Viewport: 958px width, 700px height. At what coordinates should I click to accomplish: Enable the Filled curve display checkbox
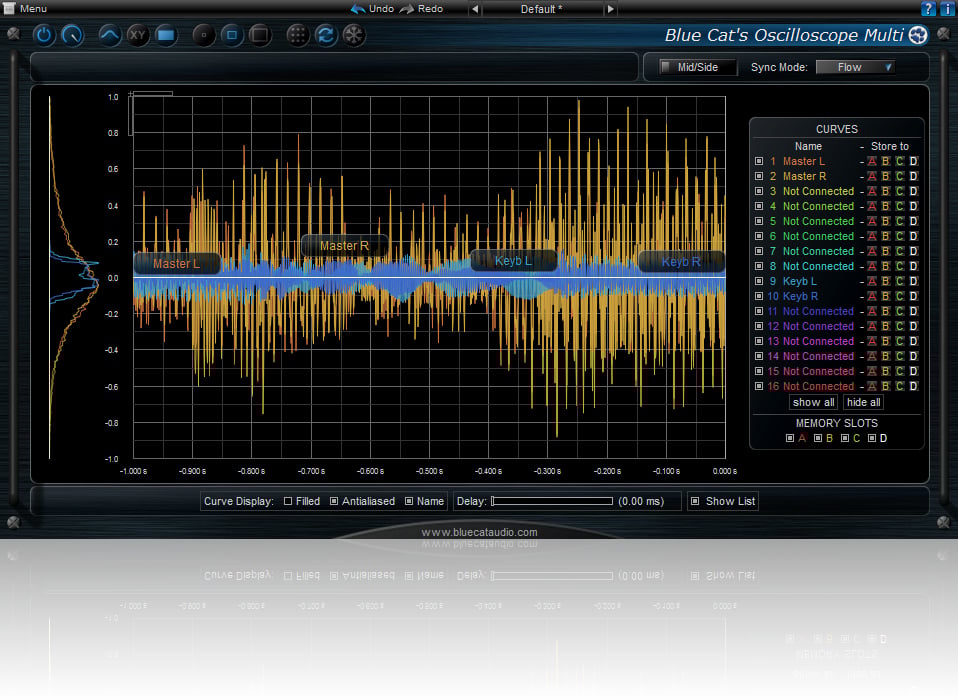(288, 501)
